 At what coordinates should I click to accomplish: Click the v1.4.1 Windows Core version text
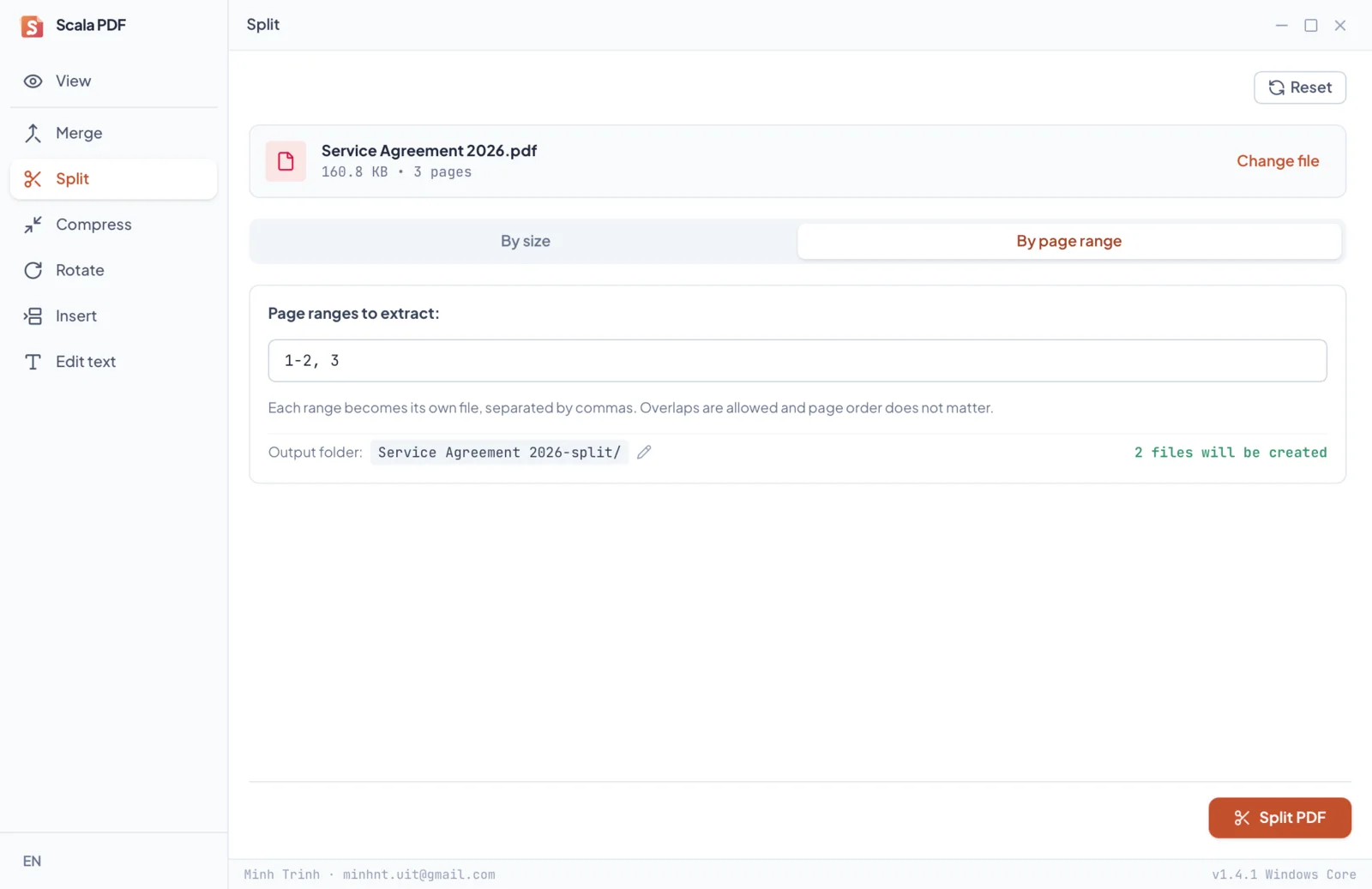coord(1284,874)
